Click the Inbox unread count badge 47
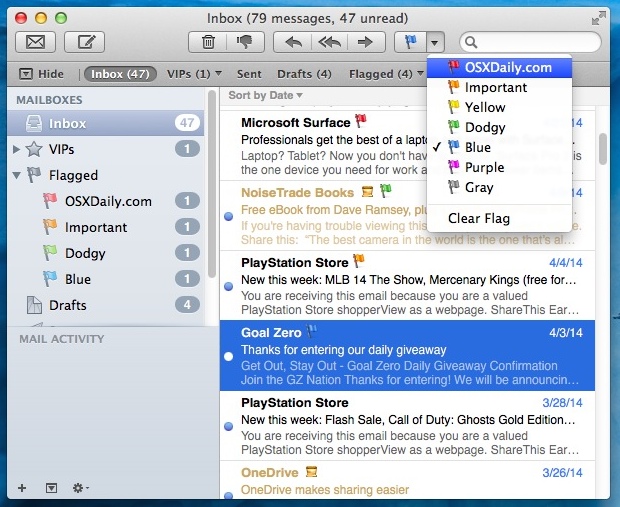This screenshot has height=507, width=620. (187, 123)
